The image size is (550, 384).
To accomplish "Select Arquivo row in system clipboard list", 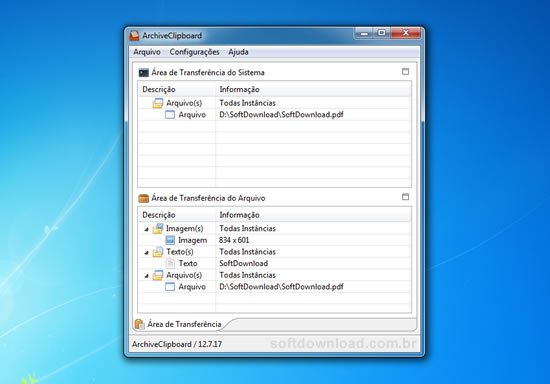I will tap(274, 115).
